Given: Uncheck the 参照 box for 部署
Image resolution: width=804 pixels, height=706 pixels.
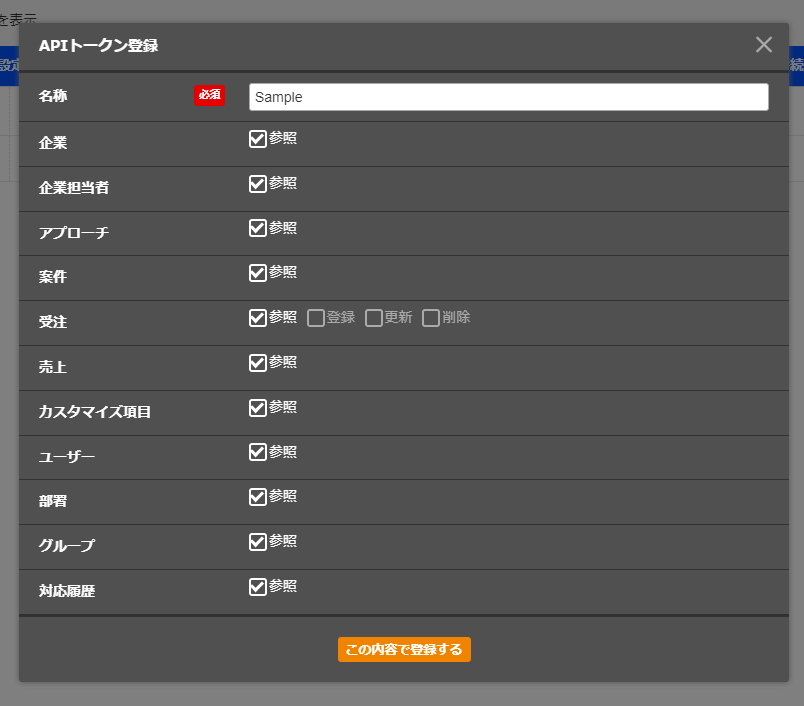Looking at the screenshot, I should point(258,496).
